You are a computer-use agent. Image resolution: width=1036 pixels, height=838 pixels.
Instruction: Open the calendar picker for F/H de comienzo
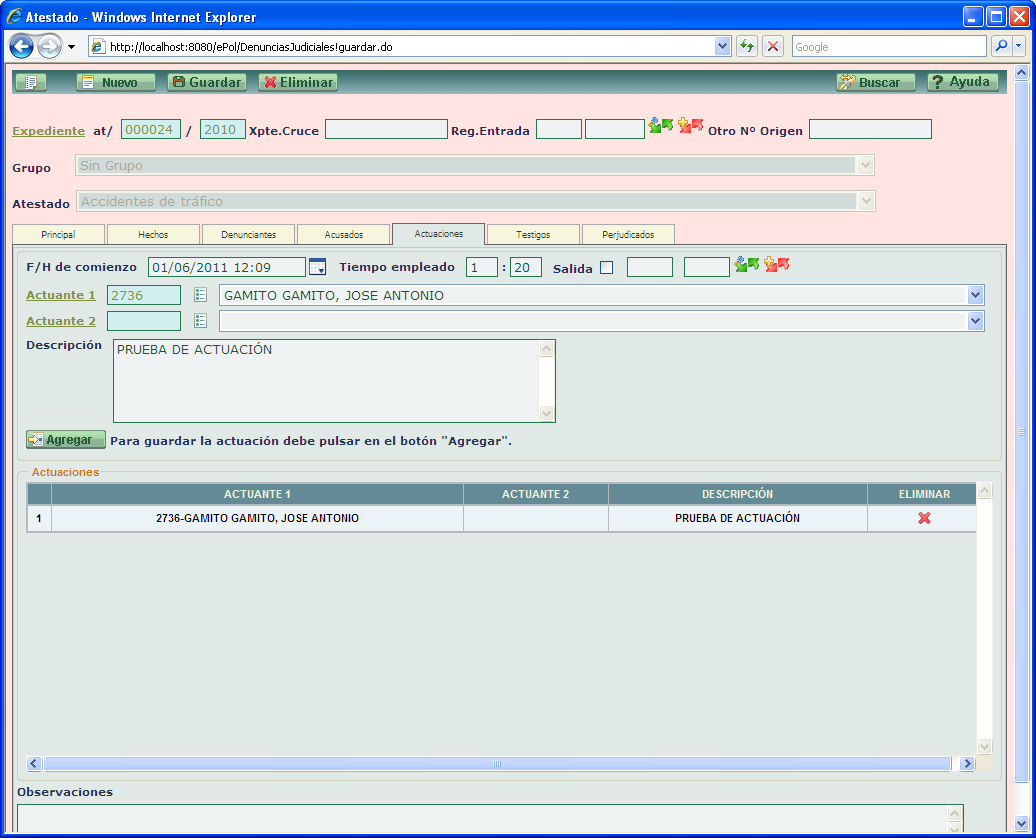tap(317, 267)
